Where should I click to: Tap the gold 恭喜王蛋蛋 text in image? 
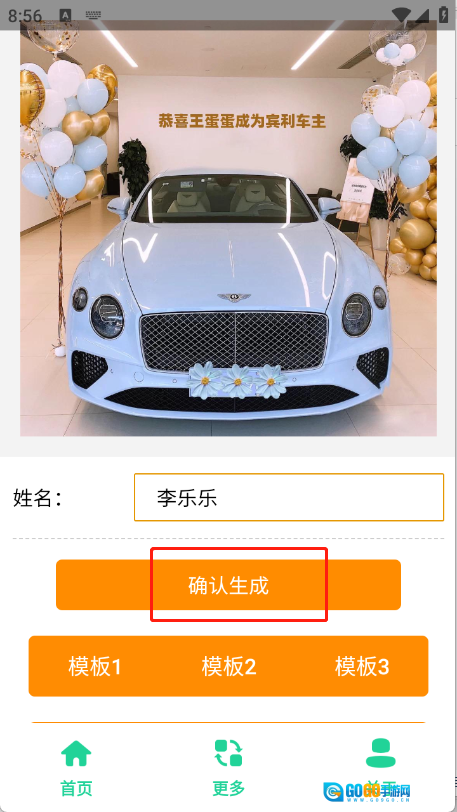[x=242, y=122]
